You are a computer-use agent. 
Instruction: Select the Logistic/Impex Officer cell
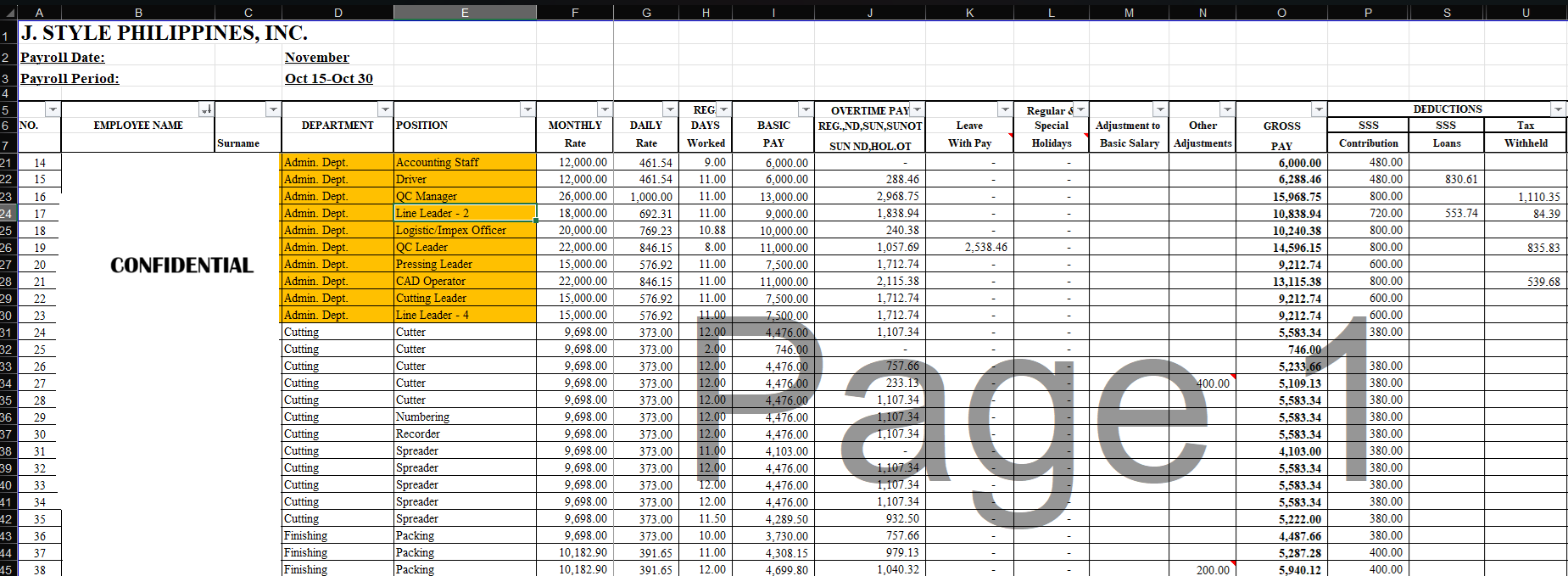(465, 230)
